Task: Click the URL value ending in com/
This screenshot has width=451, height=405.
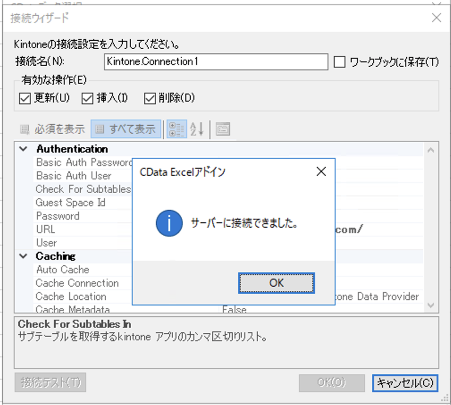Action: click(349, 229)
